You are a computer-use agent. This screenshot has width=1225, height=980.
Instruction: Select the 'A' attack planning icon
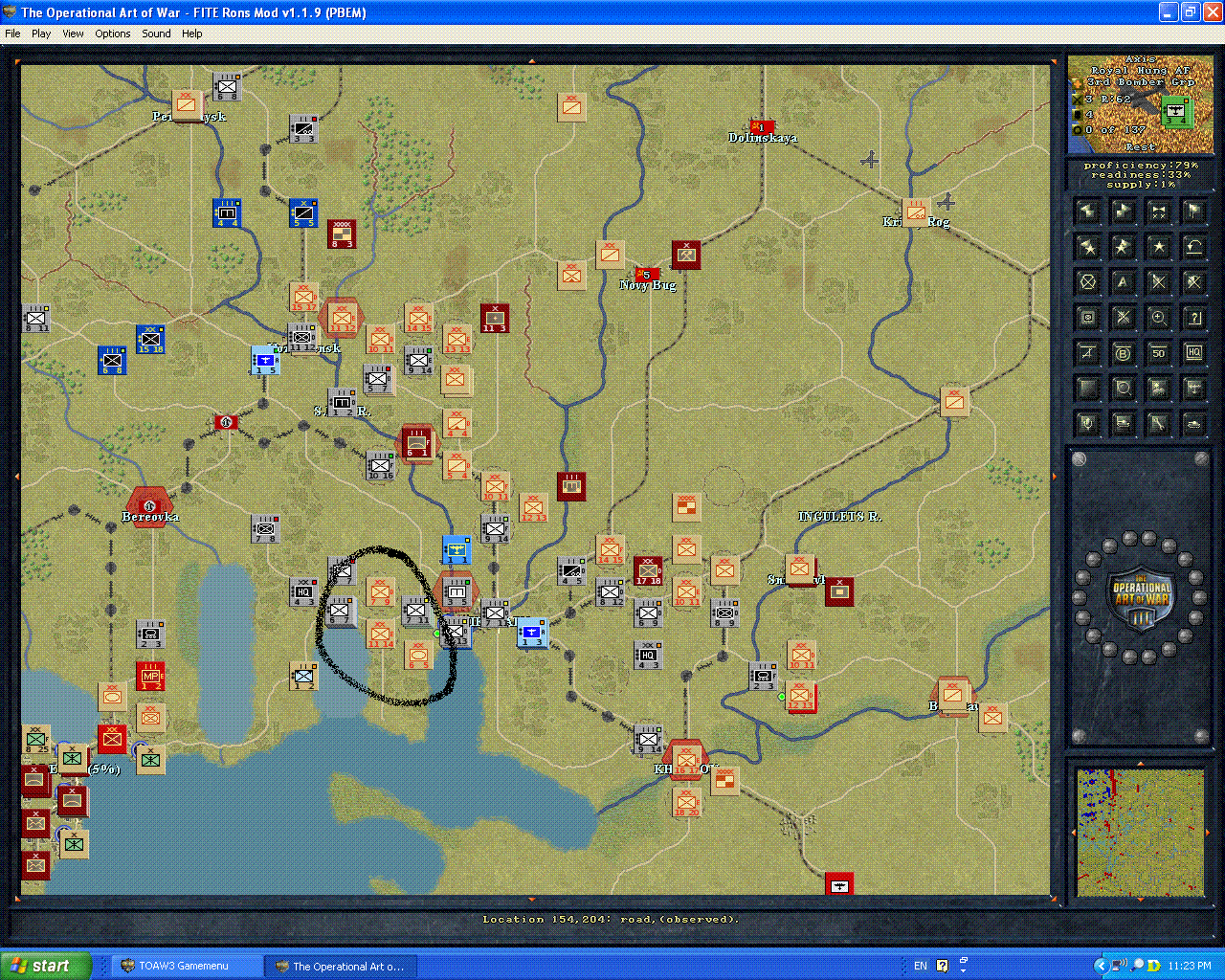tap(1124, 282)
